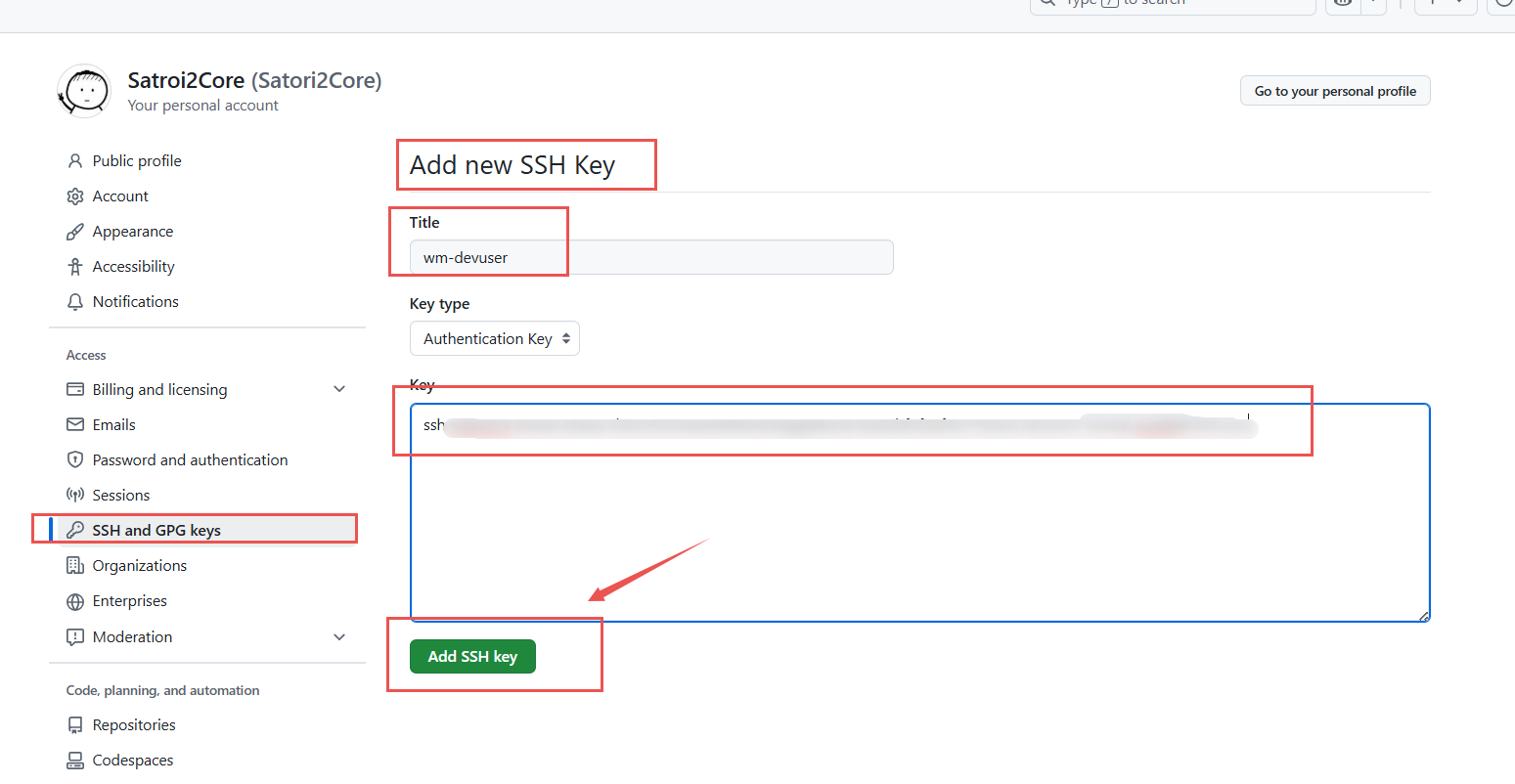Image resolution: width=1515 pixels, height=784 pixels.
Task: Click the Appearance paintbrush icon
Action: click(75, 231)
